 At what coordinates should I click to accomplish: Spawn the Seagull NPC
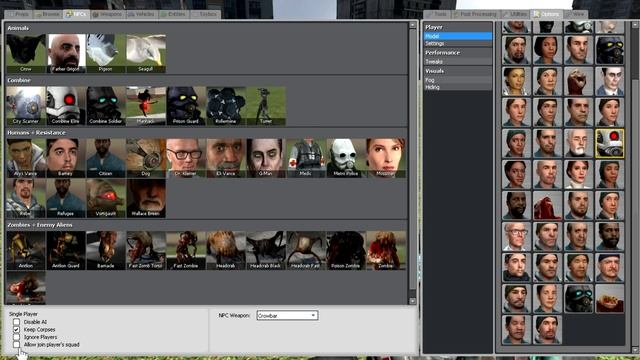(x=146, y=53)
